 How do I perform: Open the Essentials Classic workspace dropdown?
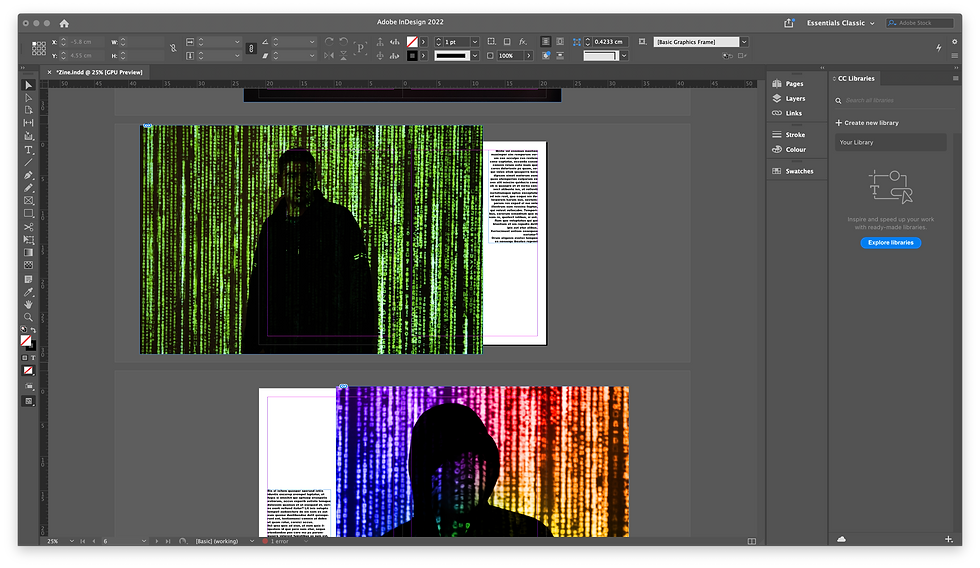pos(840,22)
